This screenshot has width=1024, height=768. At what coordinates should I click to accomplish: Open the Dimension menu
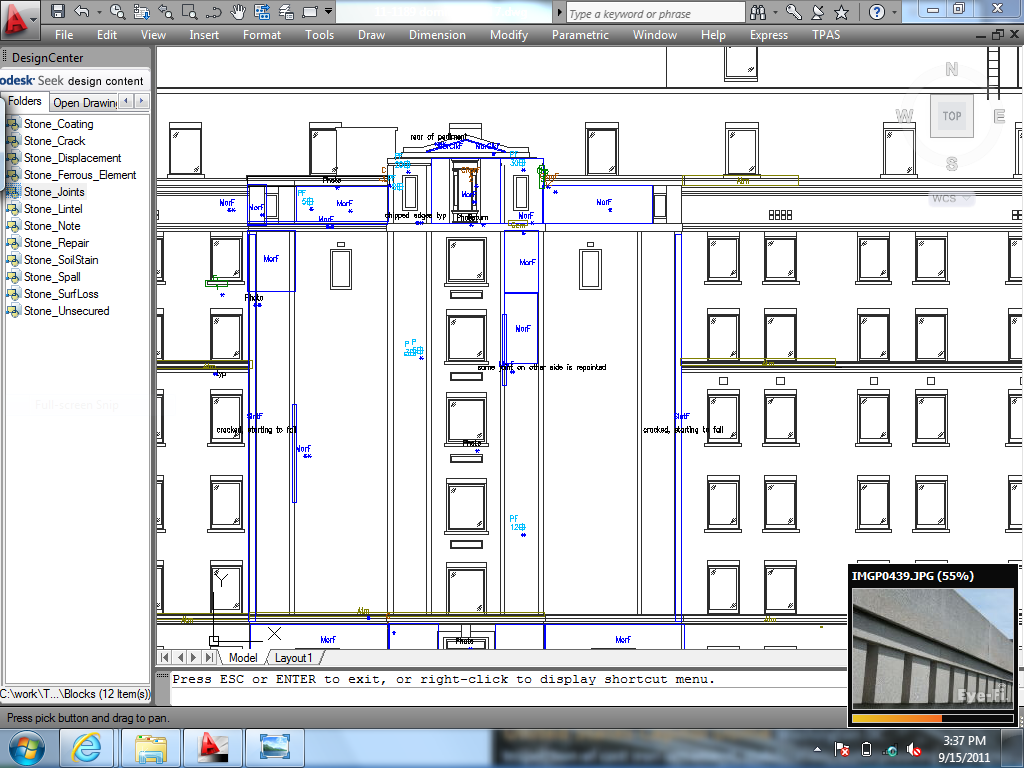tap(437, 35)
